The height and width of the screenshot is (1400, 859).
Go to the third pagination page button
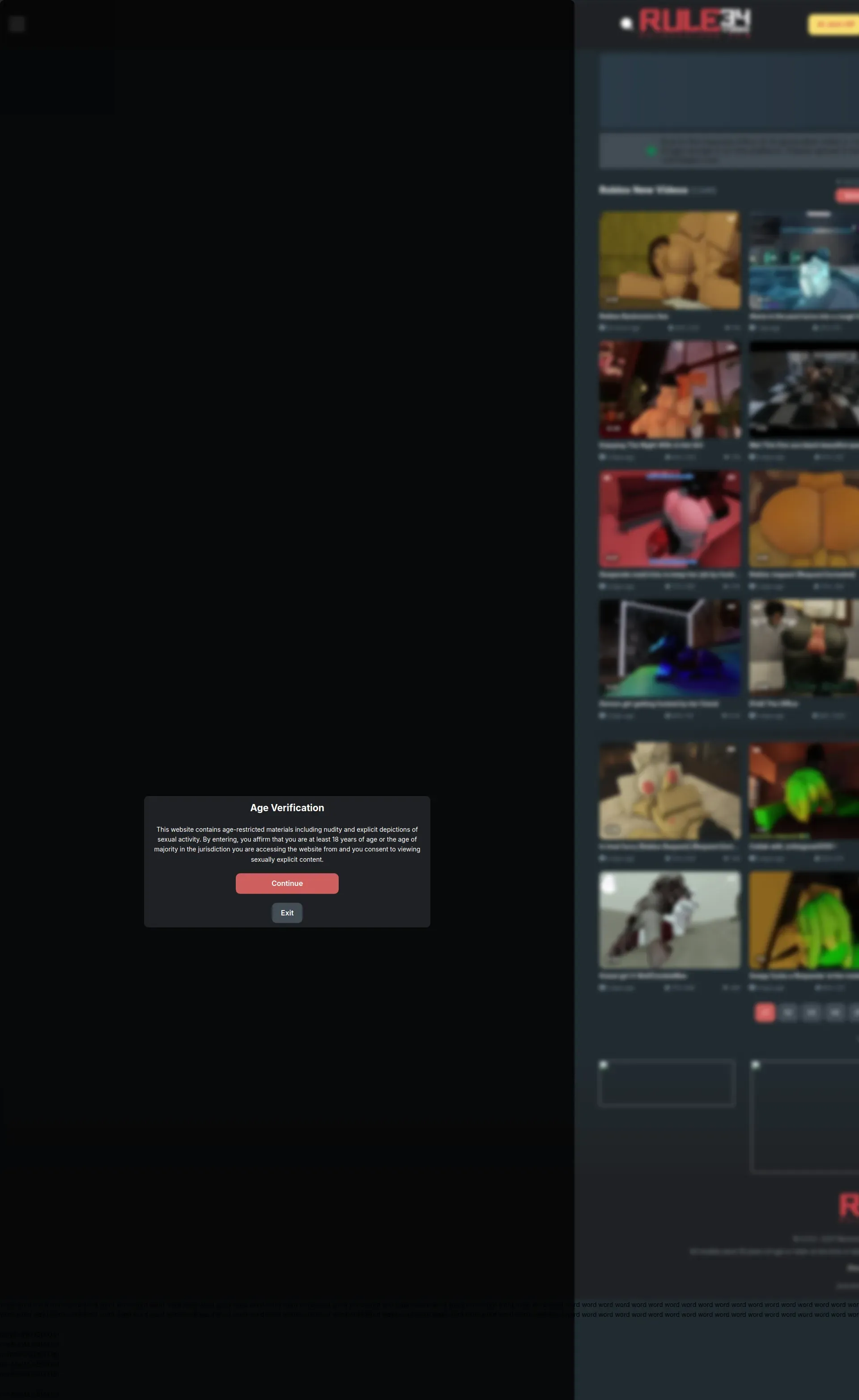[811, 1012]
